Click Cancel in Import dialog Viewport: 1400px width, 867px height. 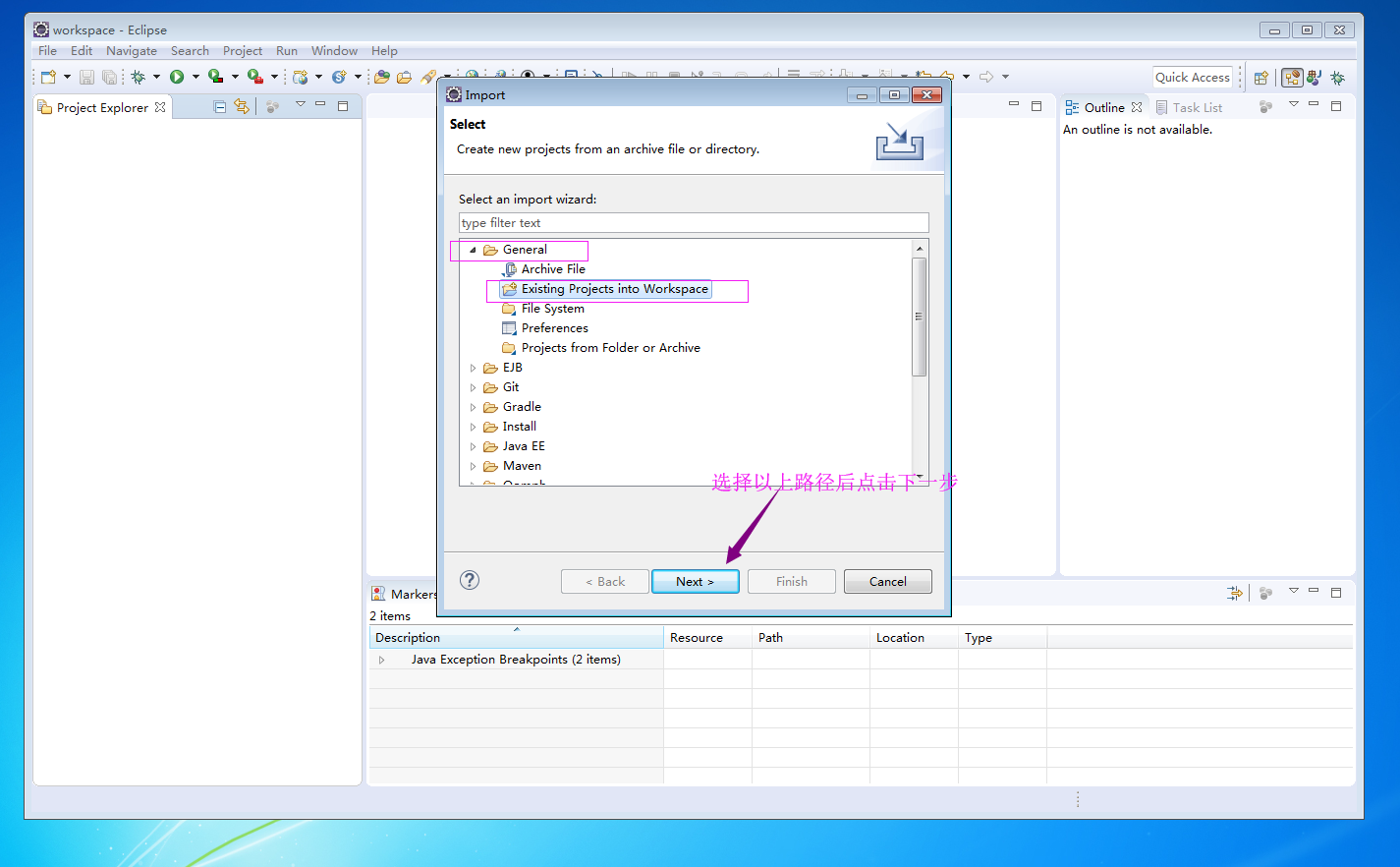(888, 582)
